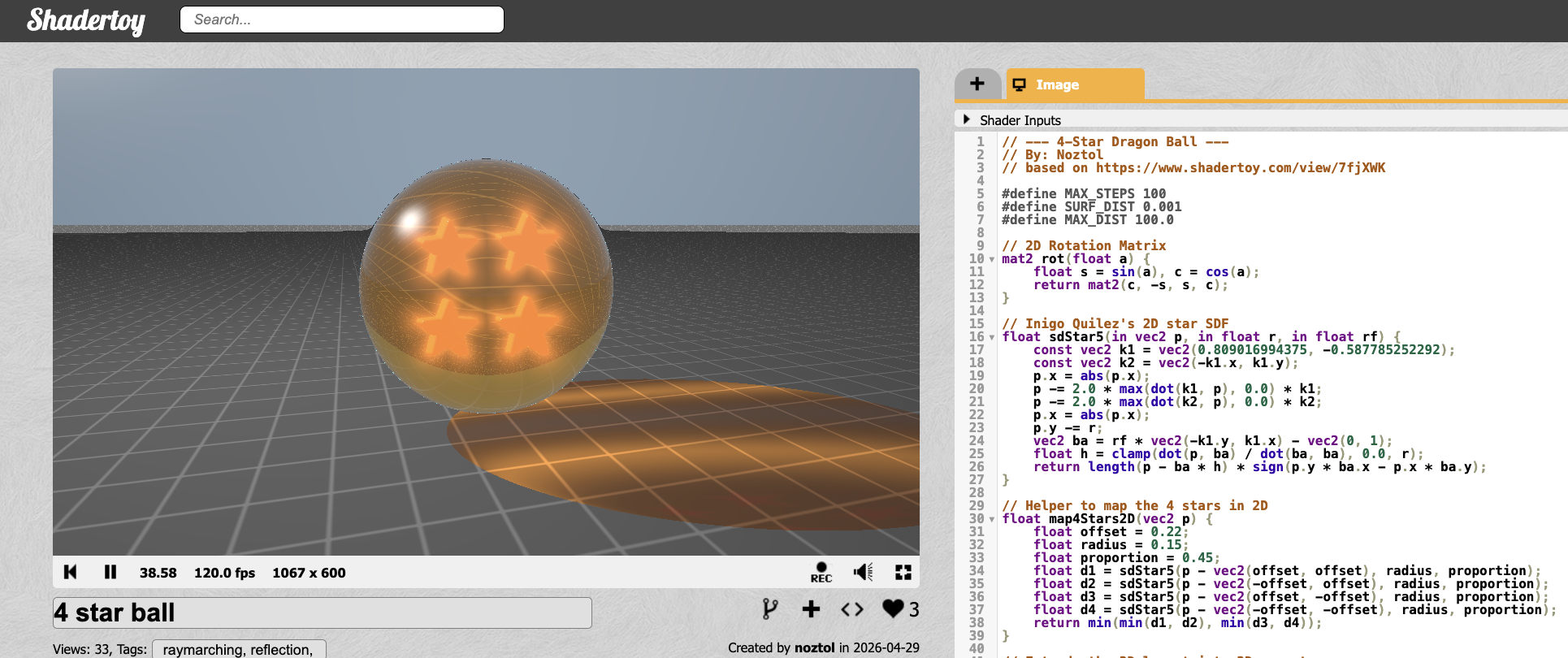Focus the Search input field
Screen dimensions: 1568x658
point(342,19)
